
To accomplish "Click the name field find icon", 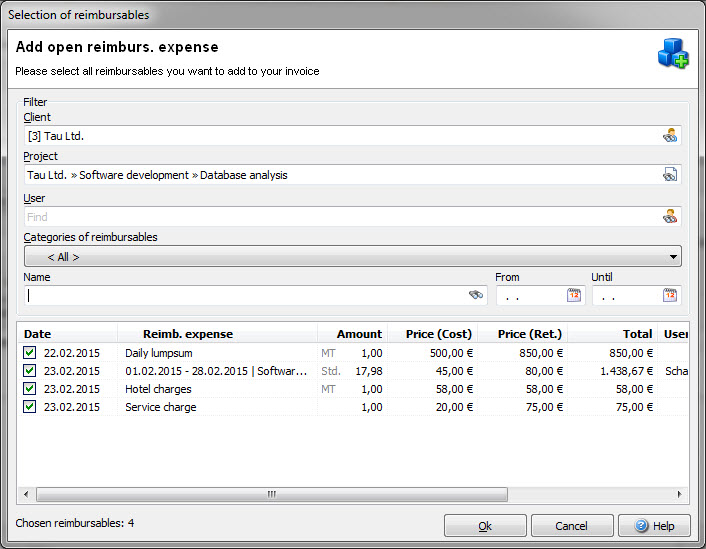I will (476, 295).
